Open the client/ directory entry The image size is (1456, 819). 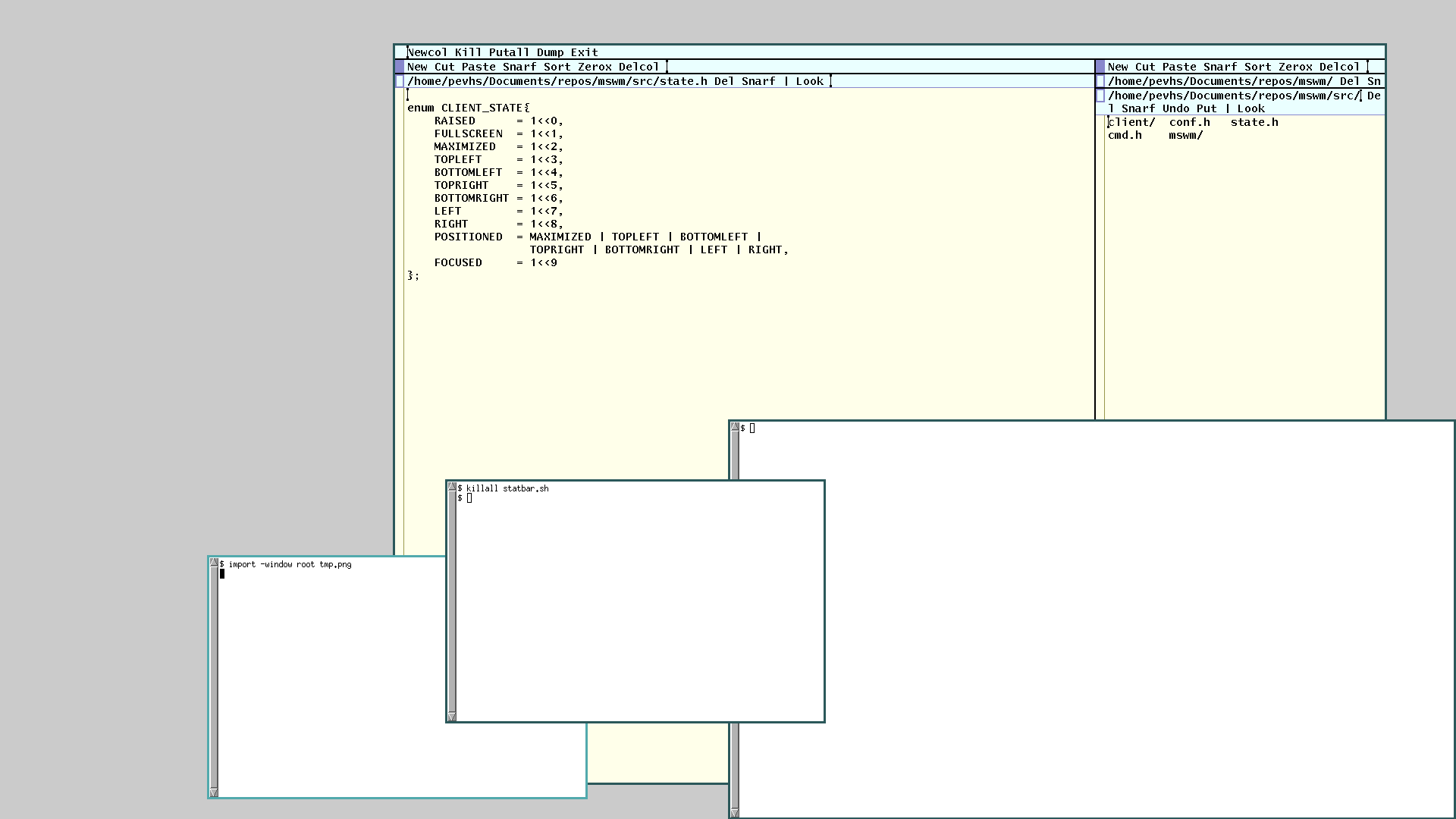point(1131,122)
